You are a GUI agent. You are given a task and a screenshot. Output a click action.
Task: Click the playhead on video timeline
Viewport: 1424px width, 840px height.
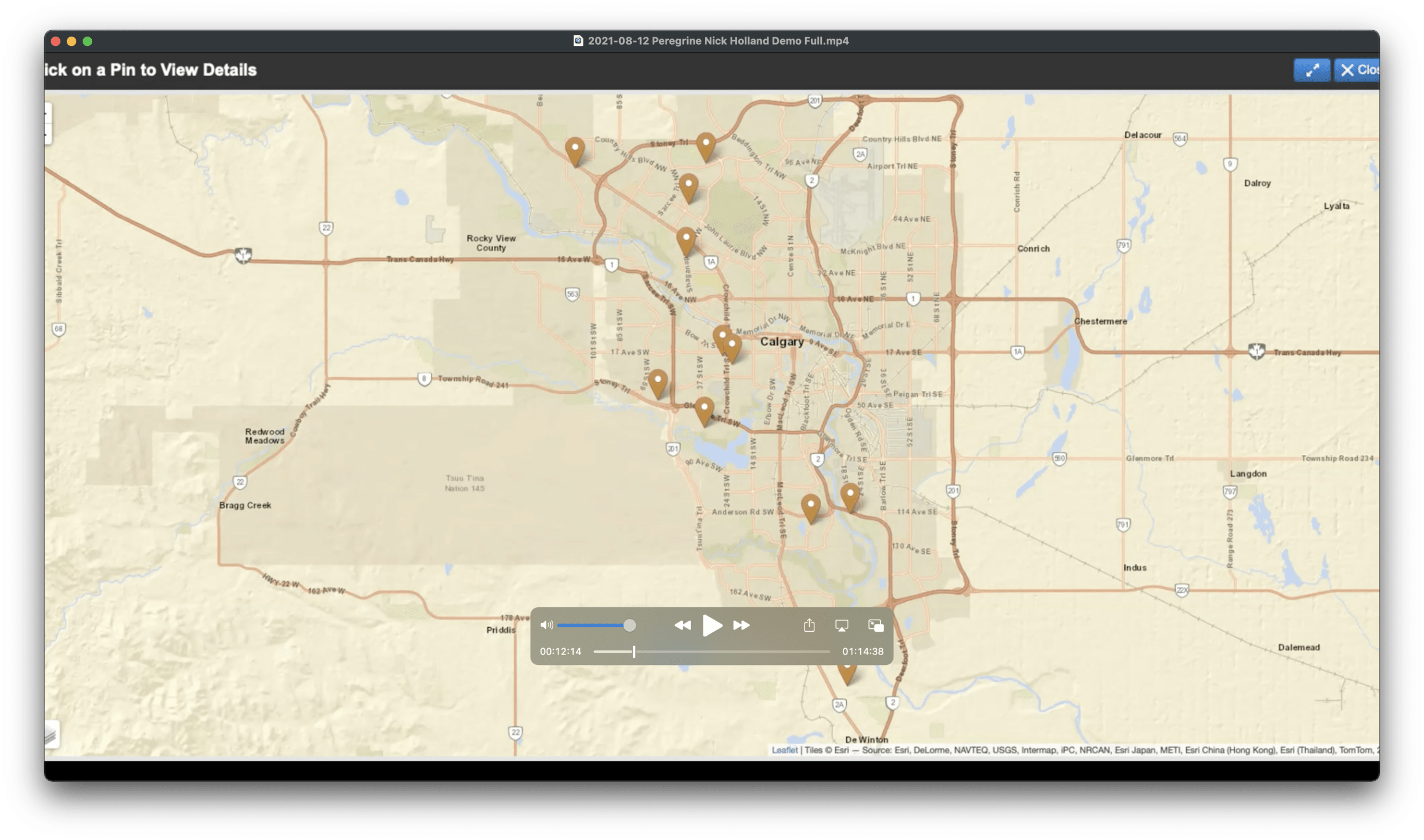(x=634, y=652)
